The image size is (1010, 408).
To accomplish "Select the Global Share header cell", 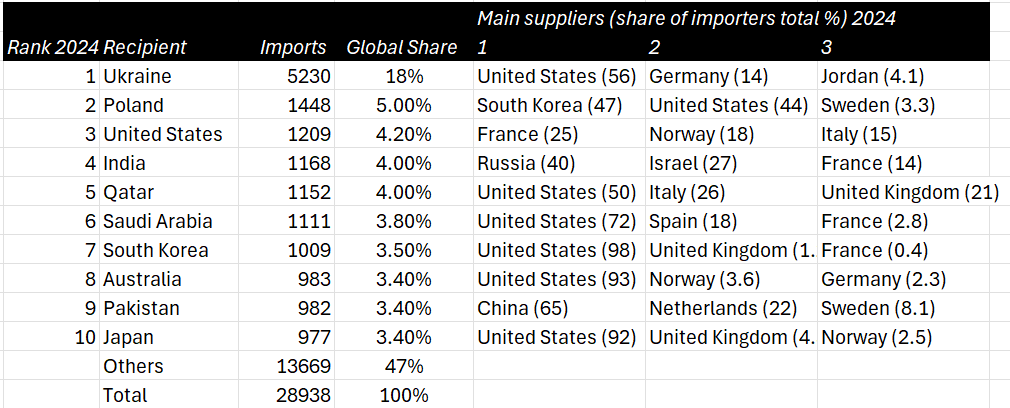I will pos(405,47).
